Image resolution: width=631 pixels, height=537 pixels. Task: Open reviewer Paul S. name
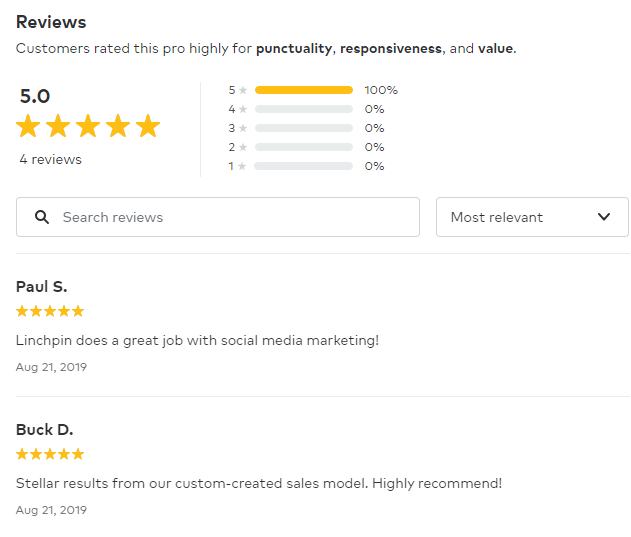(41, 287)
